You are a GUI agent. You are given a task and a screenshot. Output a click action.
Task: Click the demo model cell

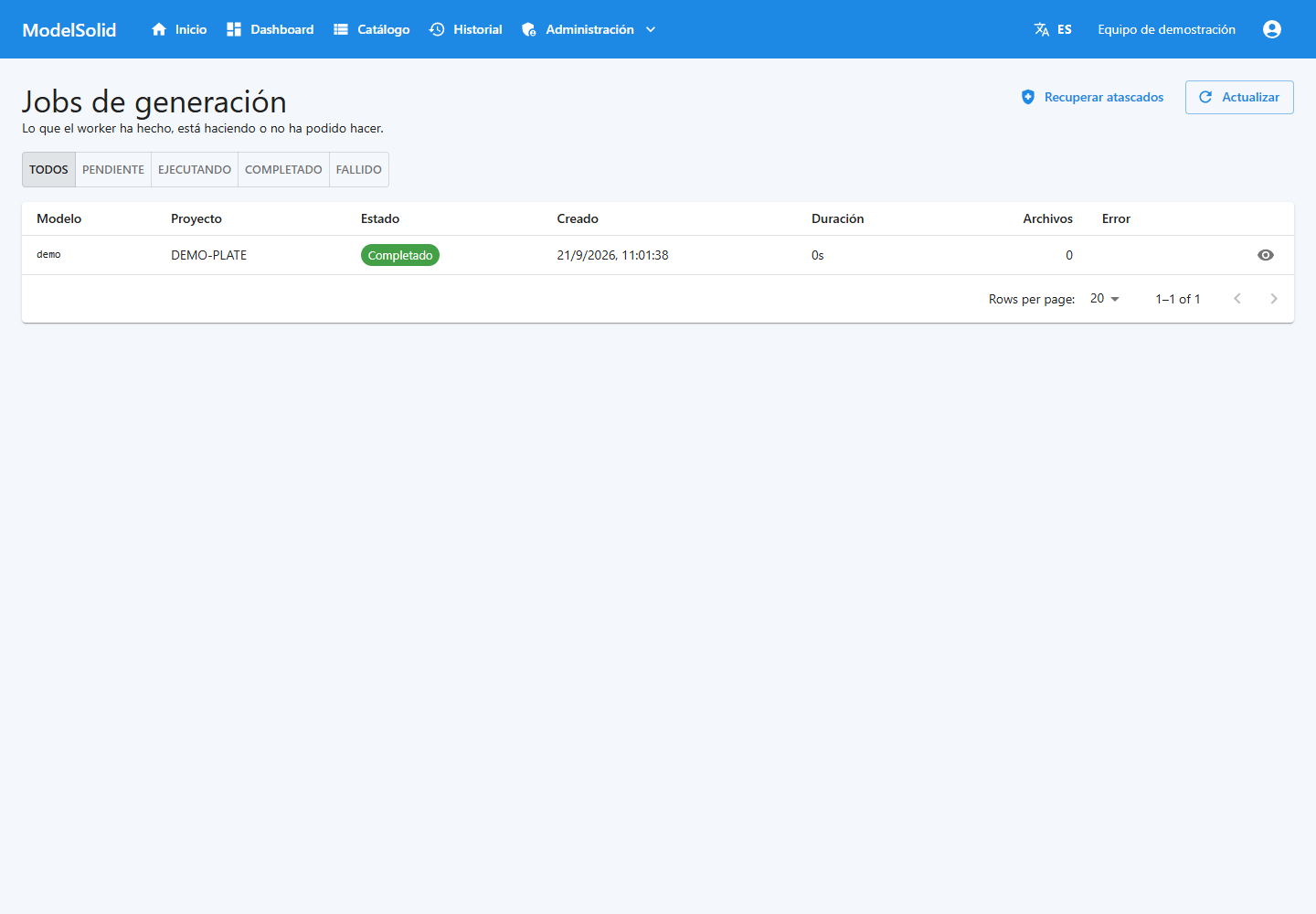click(48, 255)
